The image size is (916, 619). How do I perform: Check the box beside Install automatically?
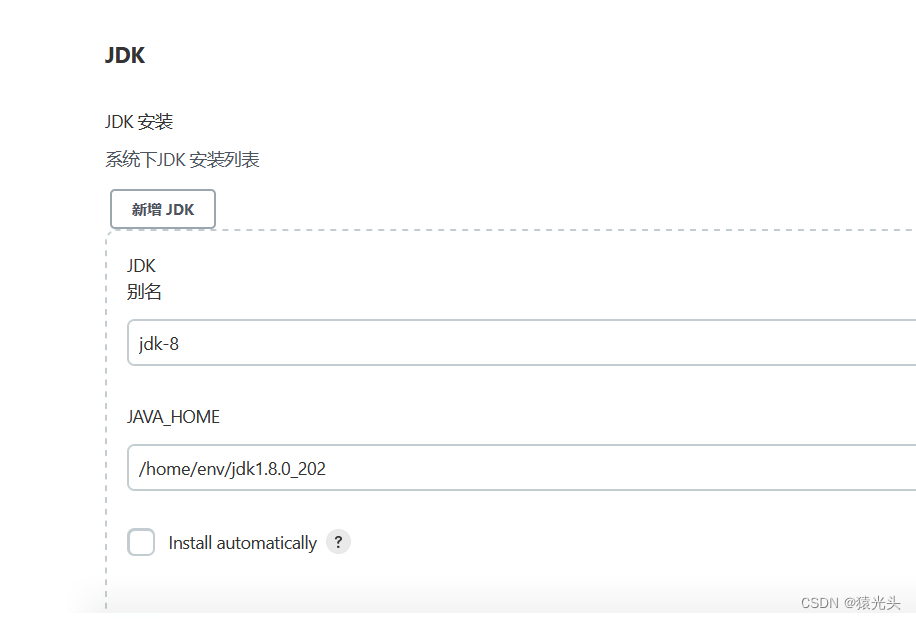click(x=141, y=542)
